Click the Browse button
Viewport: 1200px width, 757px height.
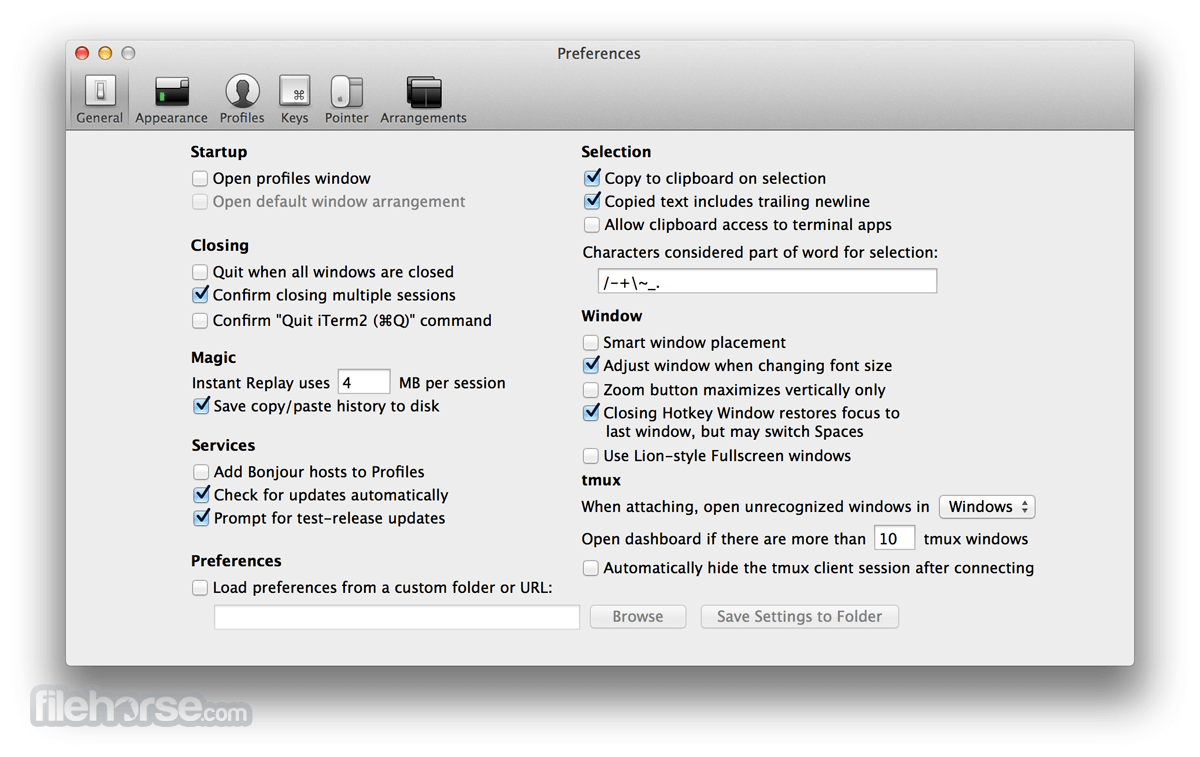click(x=638, y=617)
